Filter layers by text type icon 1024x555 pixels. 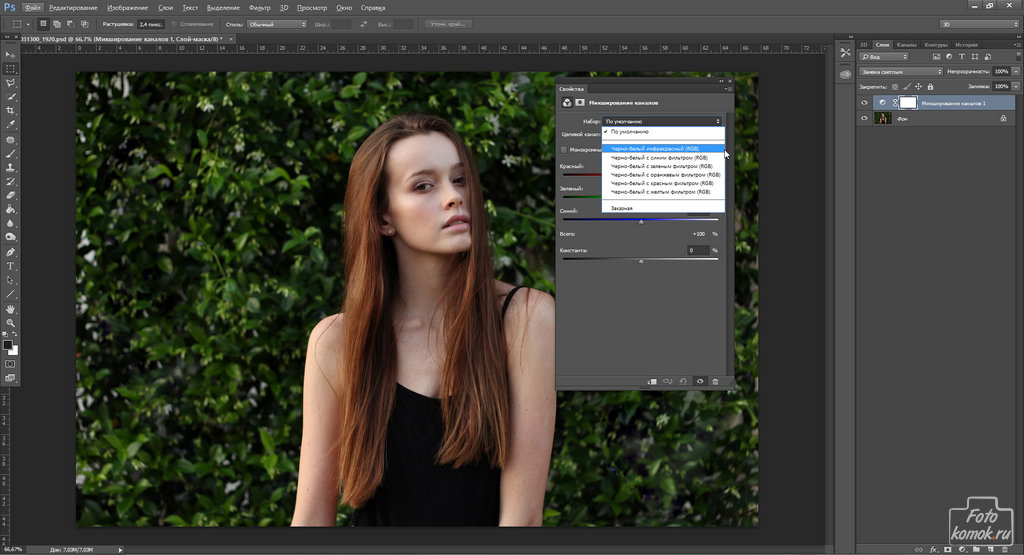point(961,57)
